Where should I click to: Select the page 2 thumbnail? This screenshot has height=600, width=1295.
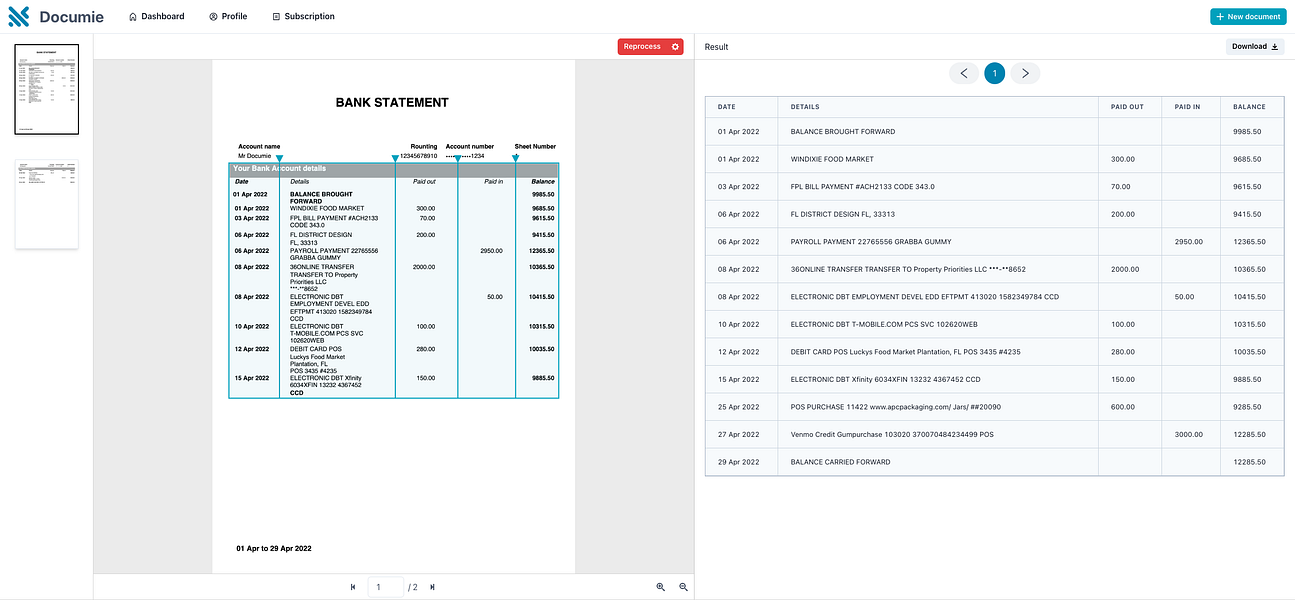46,204
